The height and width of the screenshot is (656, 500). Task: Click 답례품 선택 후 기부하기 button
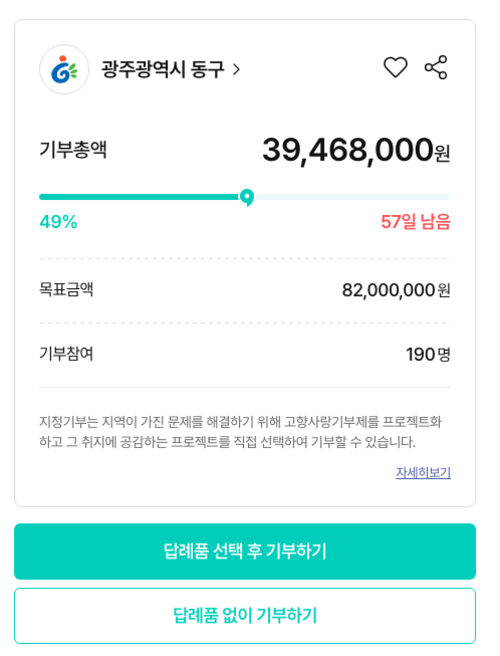pos(245,551)
